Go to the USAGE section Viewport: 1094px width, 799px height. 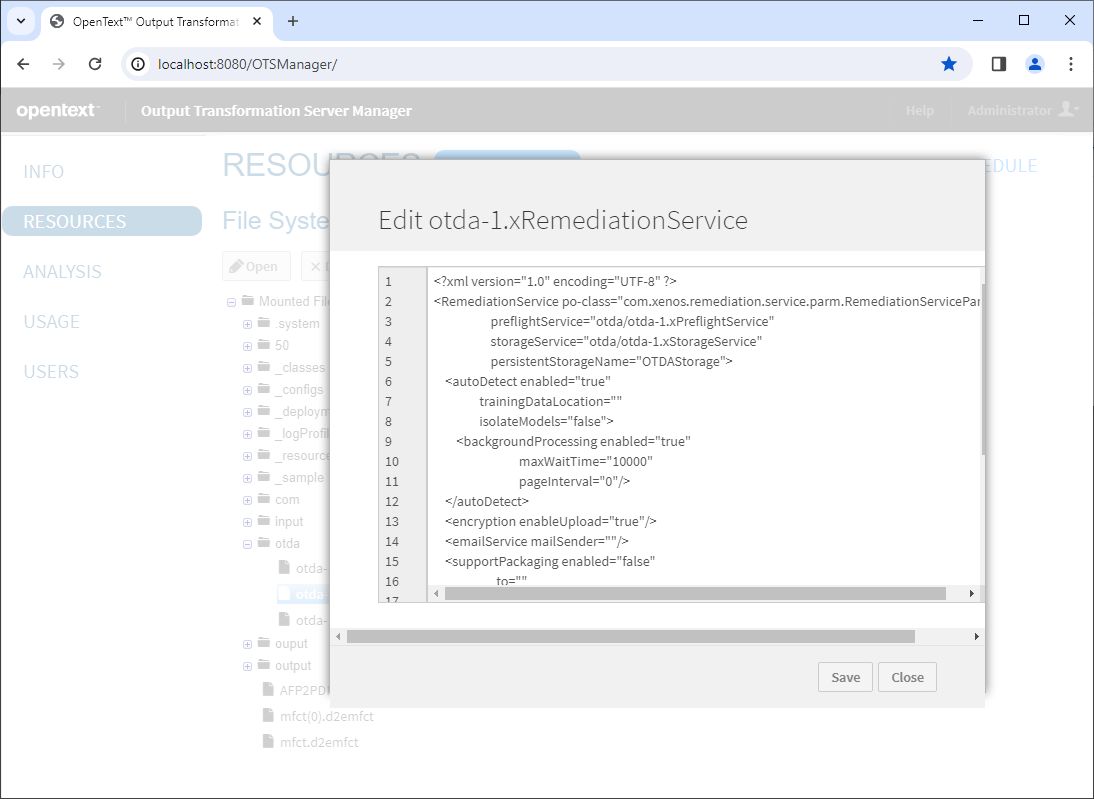coord(51,322)
